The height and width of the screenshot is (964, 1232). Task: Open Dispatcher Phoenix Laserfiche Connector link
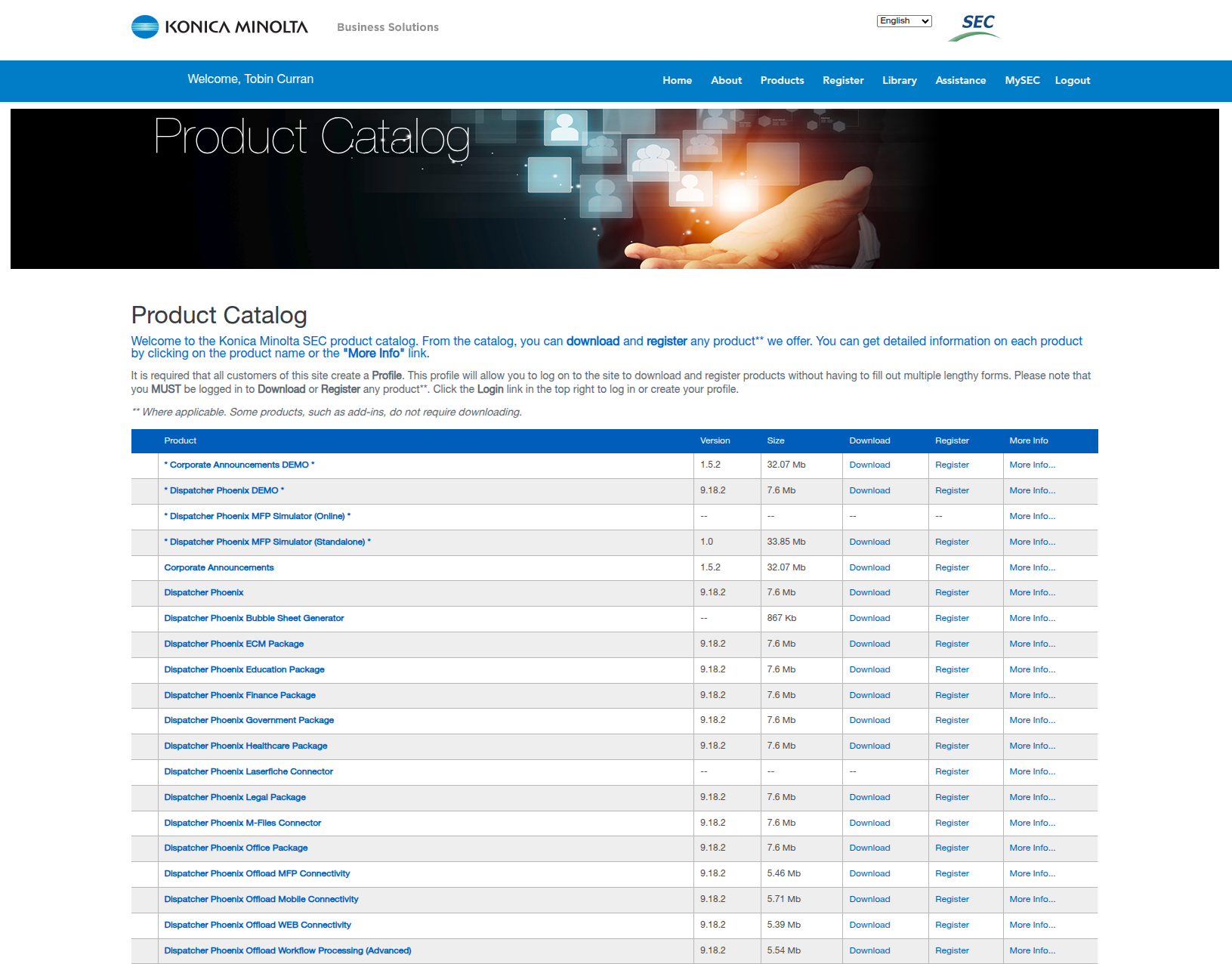pyautogui.click(x=249, y=772)
